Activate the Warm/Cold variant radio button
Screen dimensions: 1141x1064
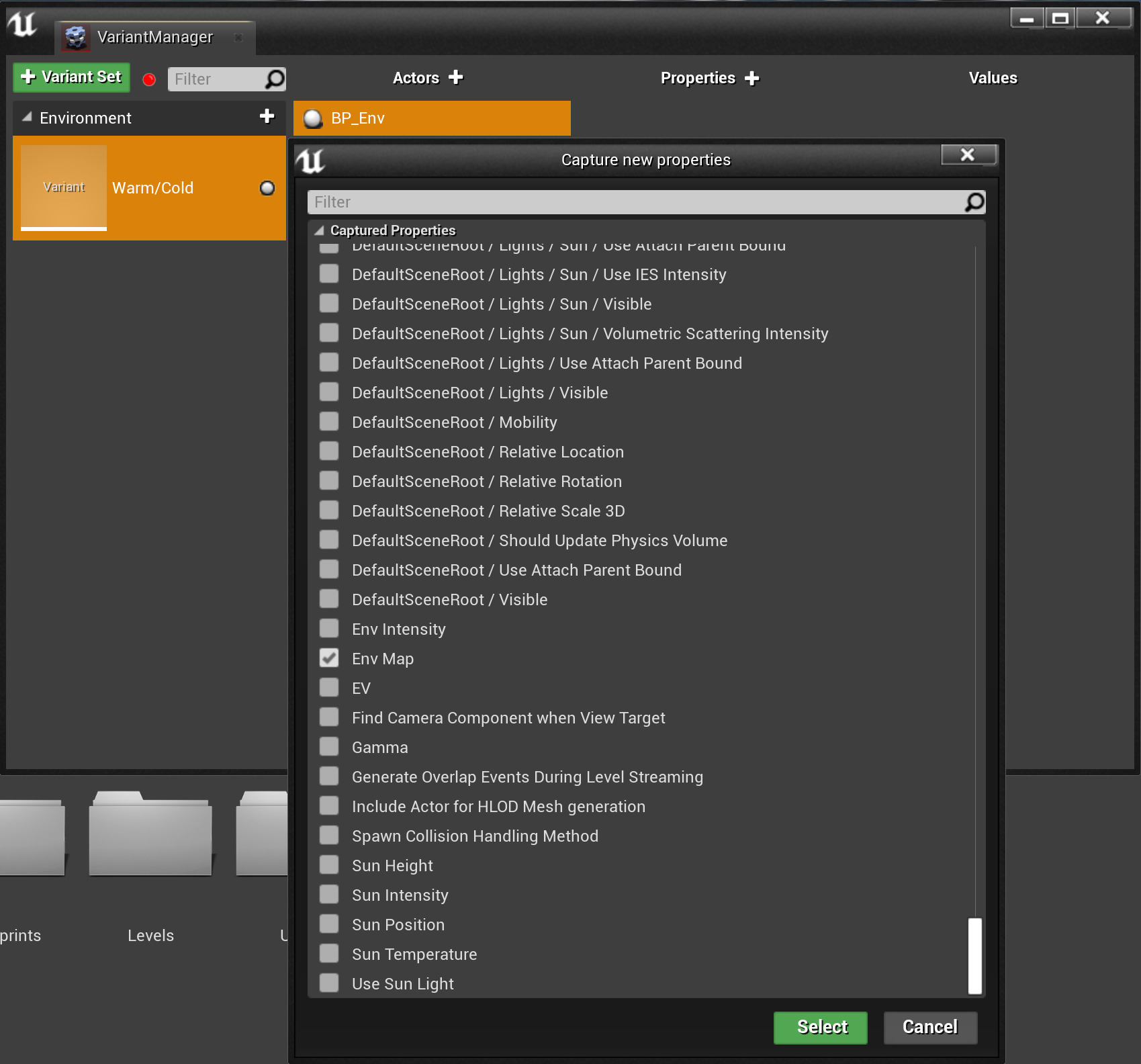[x=267, y=188]
